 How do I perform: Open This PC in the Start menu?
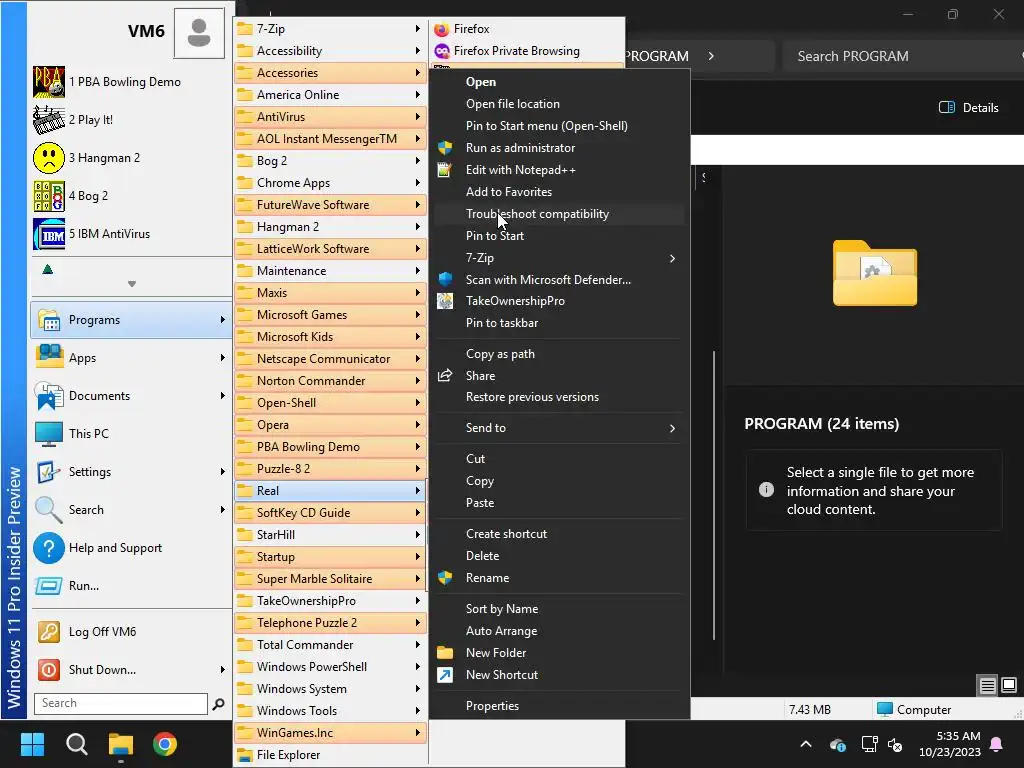[131, 434]
